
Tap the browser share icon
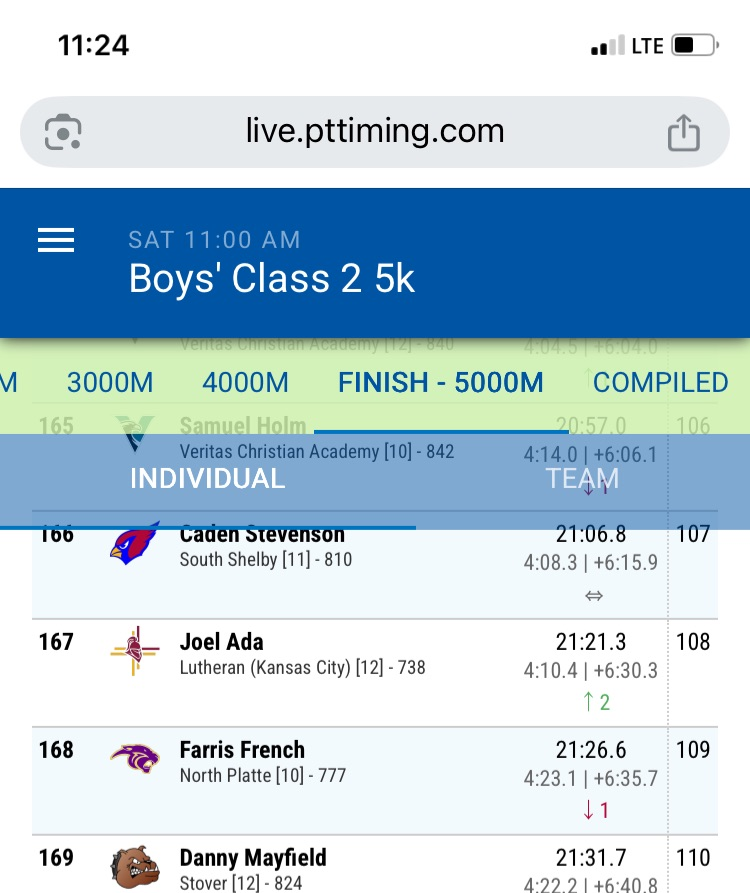pyautogui.click(x=684, y=132)
